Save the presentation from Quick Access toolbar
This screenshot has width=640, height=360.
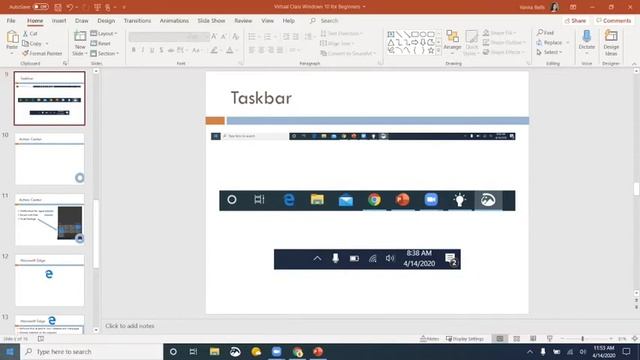click(58, 7)
